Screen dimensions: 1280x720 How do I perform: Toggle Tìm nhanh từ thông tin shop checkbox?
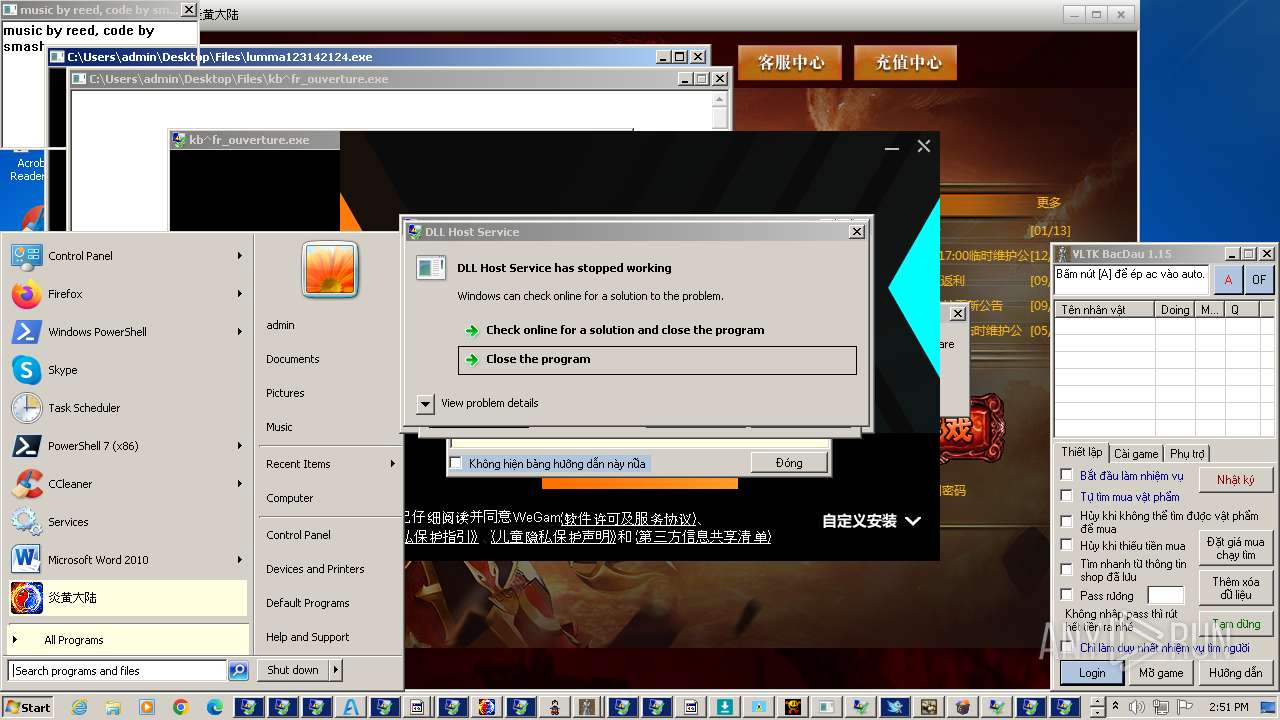pyautogui.click(x=1067, y=569)
